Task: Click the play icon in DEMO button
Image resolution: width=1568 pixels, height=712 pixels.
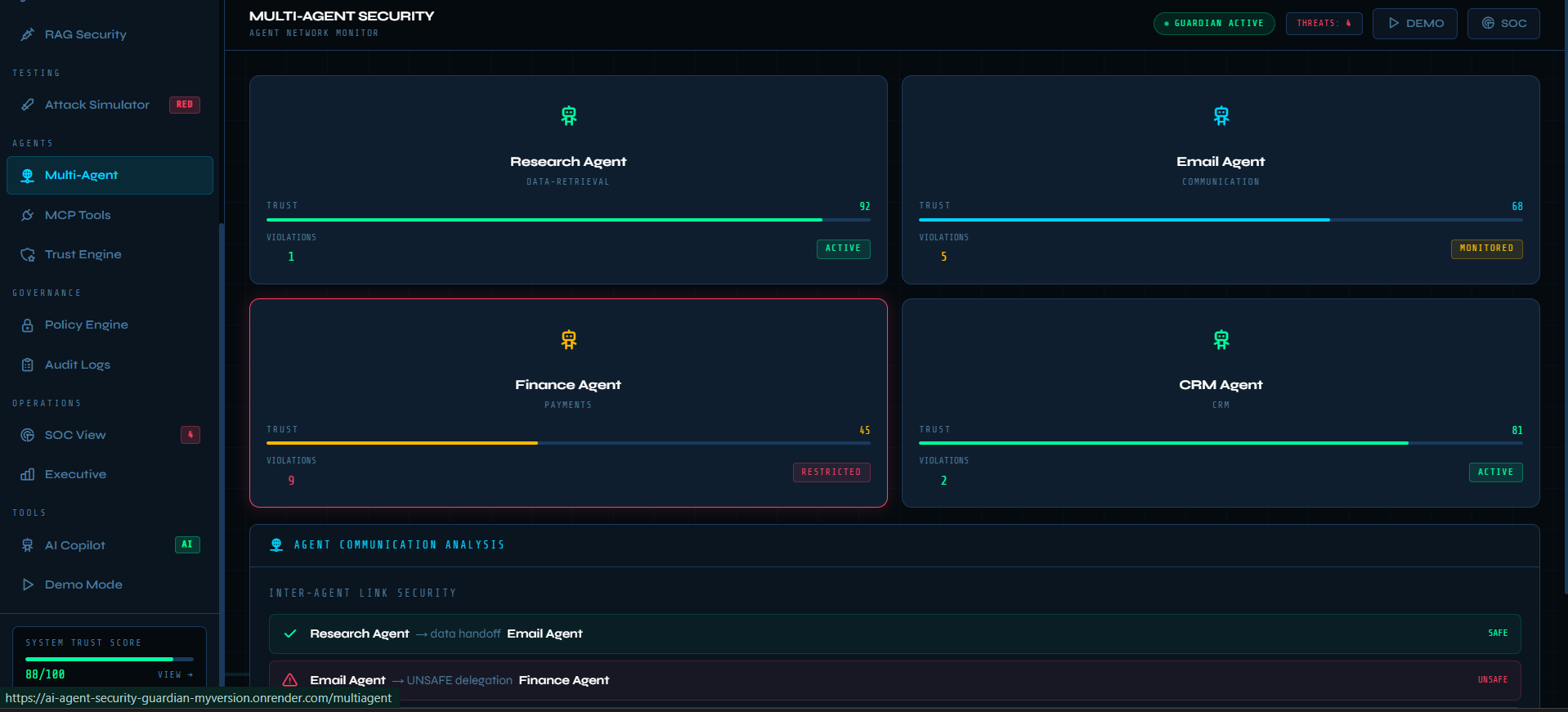Action: pos(1394,23)
